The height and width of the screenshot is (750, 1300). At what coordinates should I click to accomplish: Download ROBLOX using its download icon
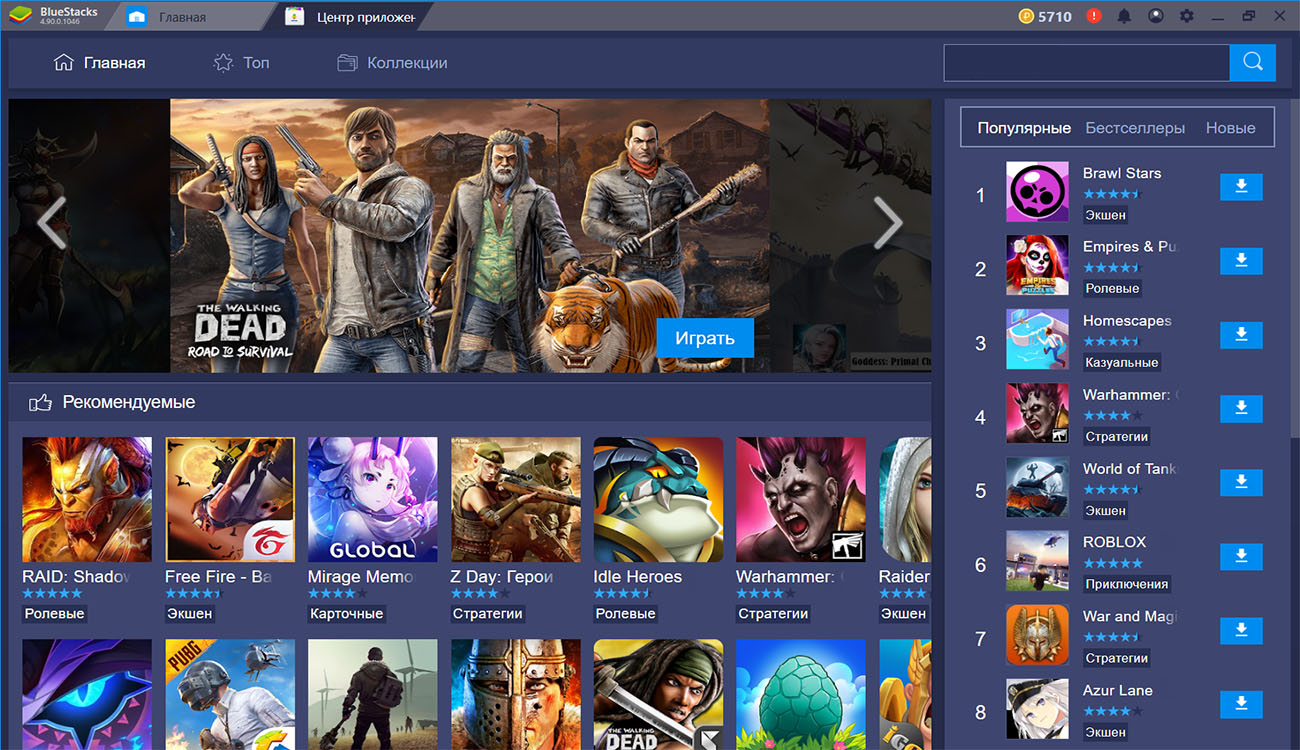[x=1241, y=557]
